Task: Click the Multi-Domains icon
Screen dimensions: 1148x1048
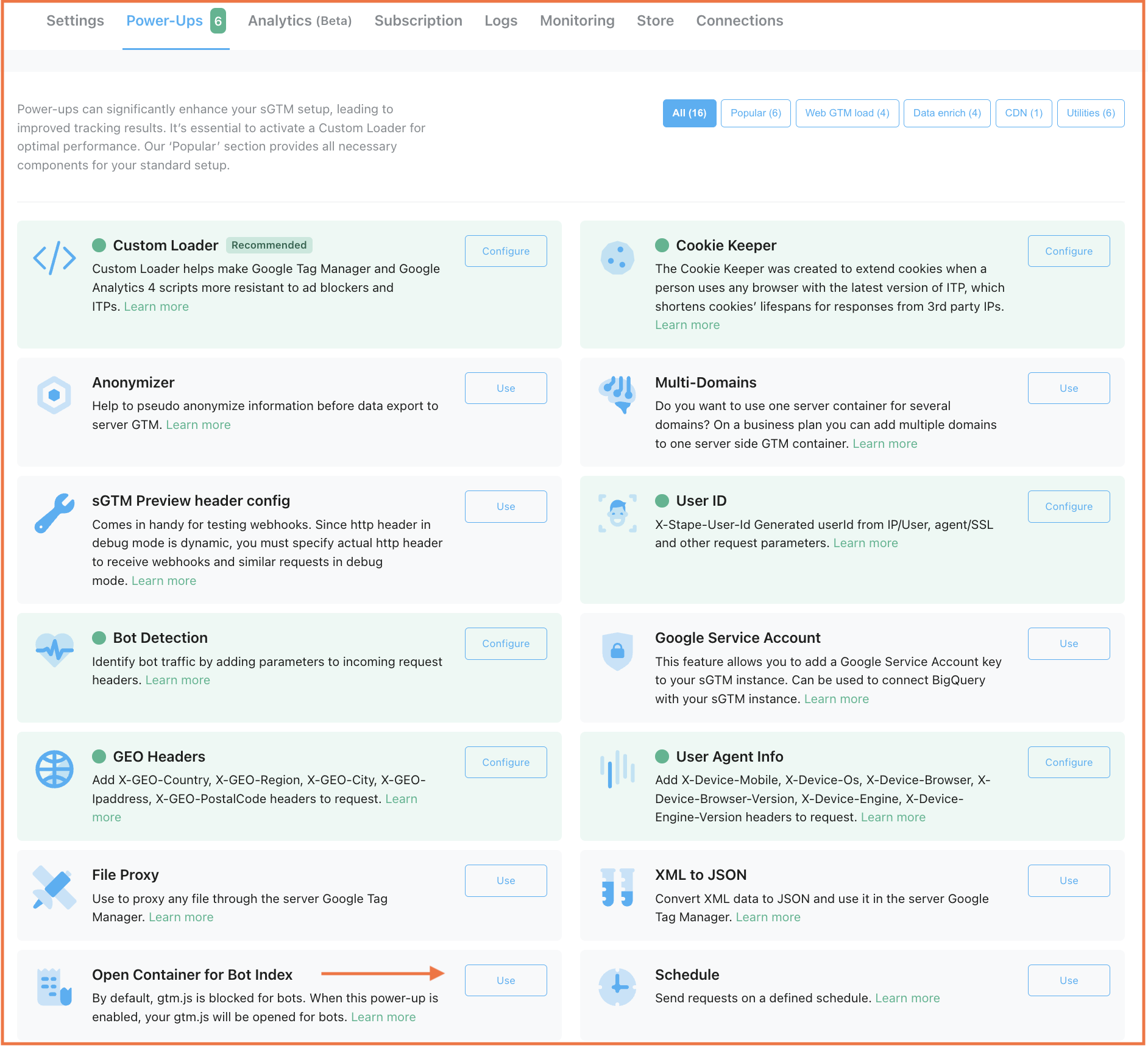Action: pyautogui.click(x=617, y=395)
